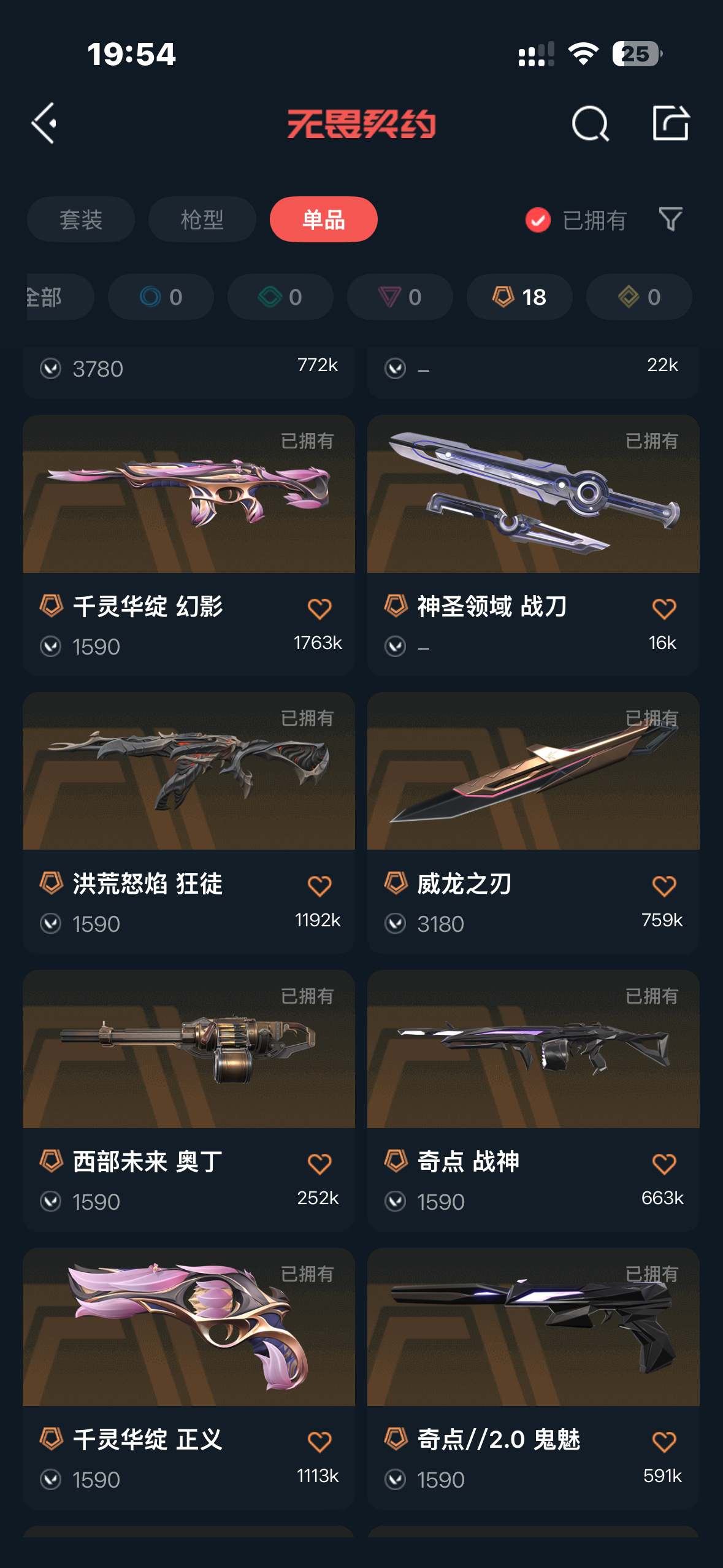Tap heart icon on 奇点 战神

tap(664, 1164)
